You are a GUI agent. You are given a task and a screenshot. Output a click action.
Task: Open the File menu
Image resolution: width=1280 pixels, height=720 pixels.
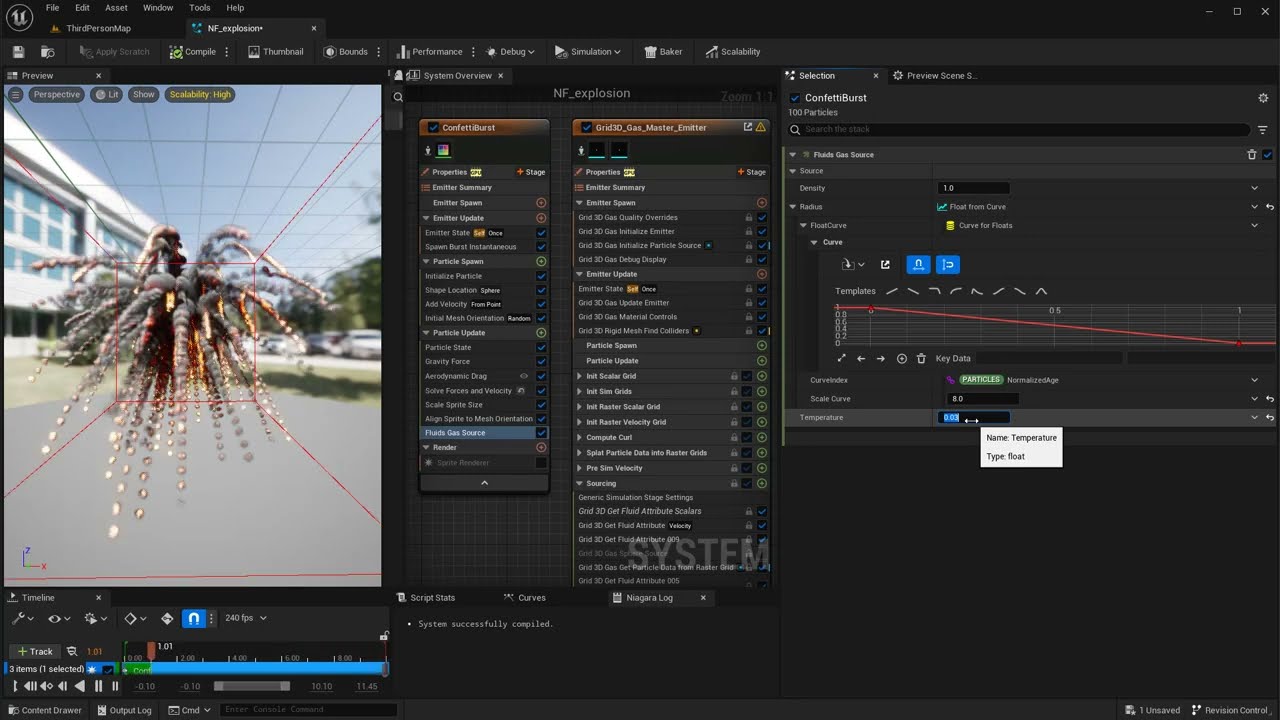tap(52, 8)
